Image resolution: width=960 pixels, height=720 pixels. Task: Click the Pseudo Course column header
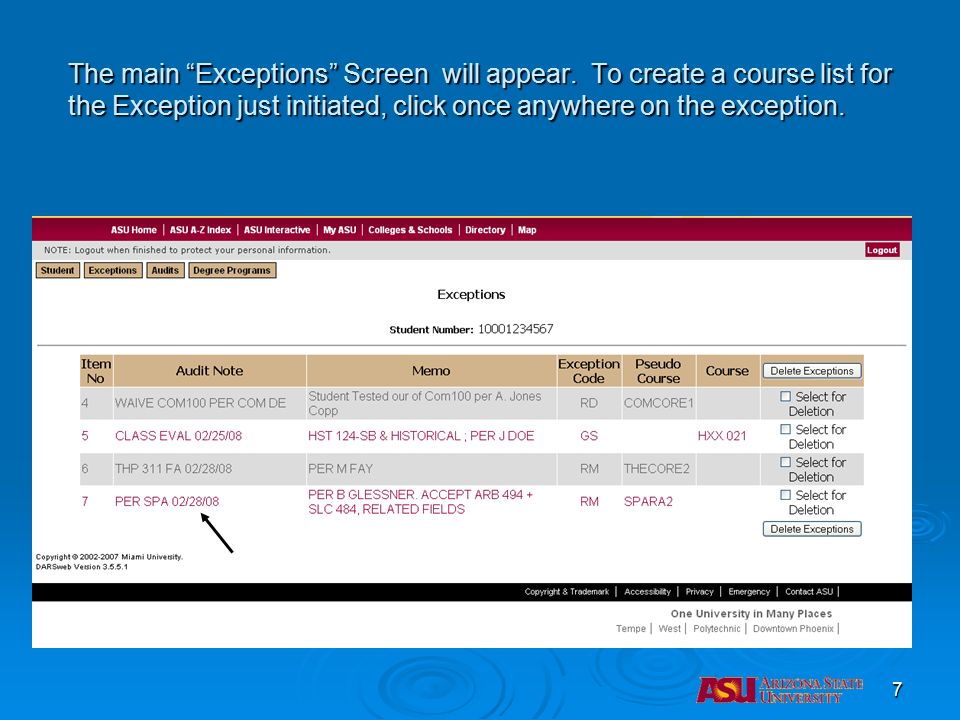point(658,370)
